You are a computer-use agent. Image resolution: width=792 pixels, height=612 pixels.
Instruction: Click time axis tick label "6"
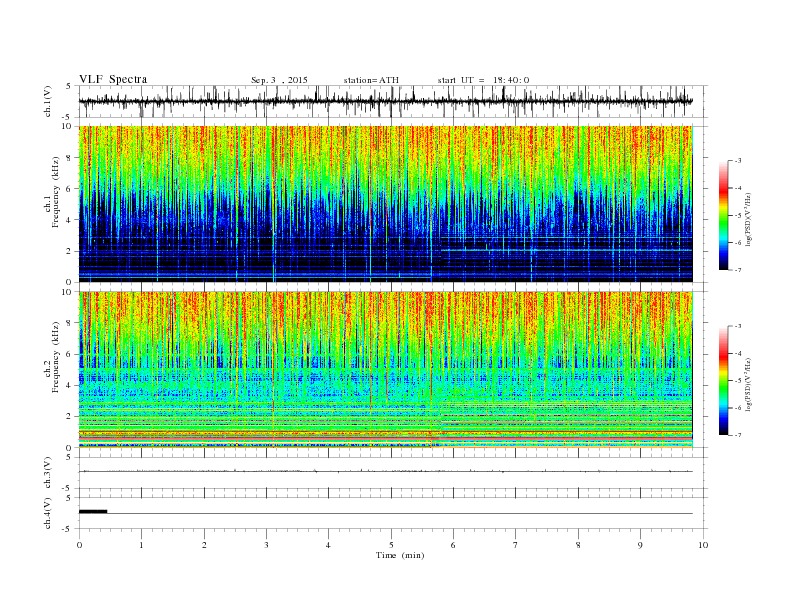453,545
